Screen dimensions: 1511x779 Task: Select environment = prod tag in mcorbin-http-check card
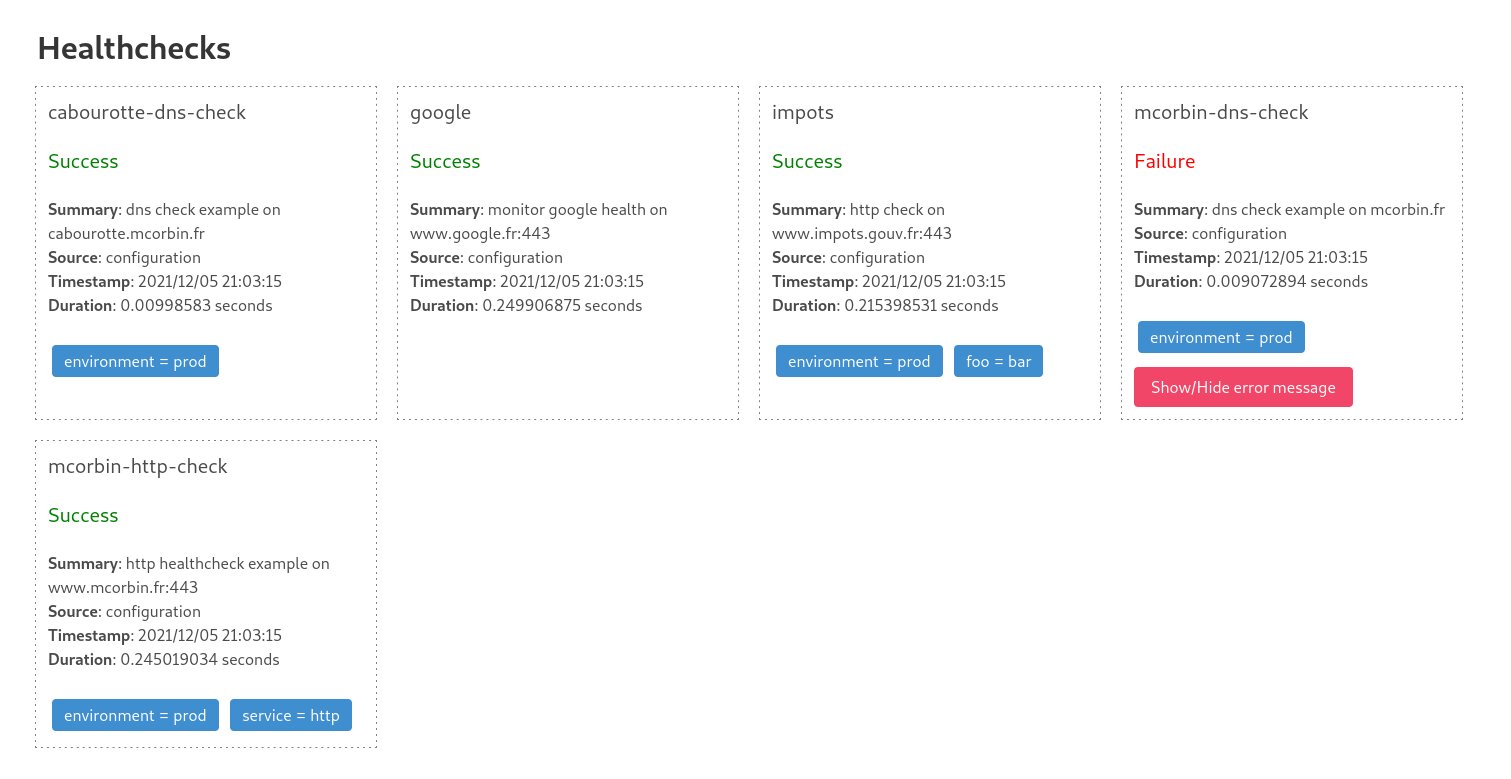click(135, 715)
